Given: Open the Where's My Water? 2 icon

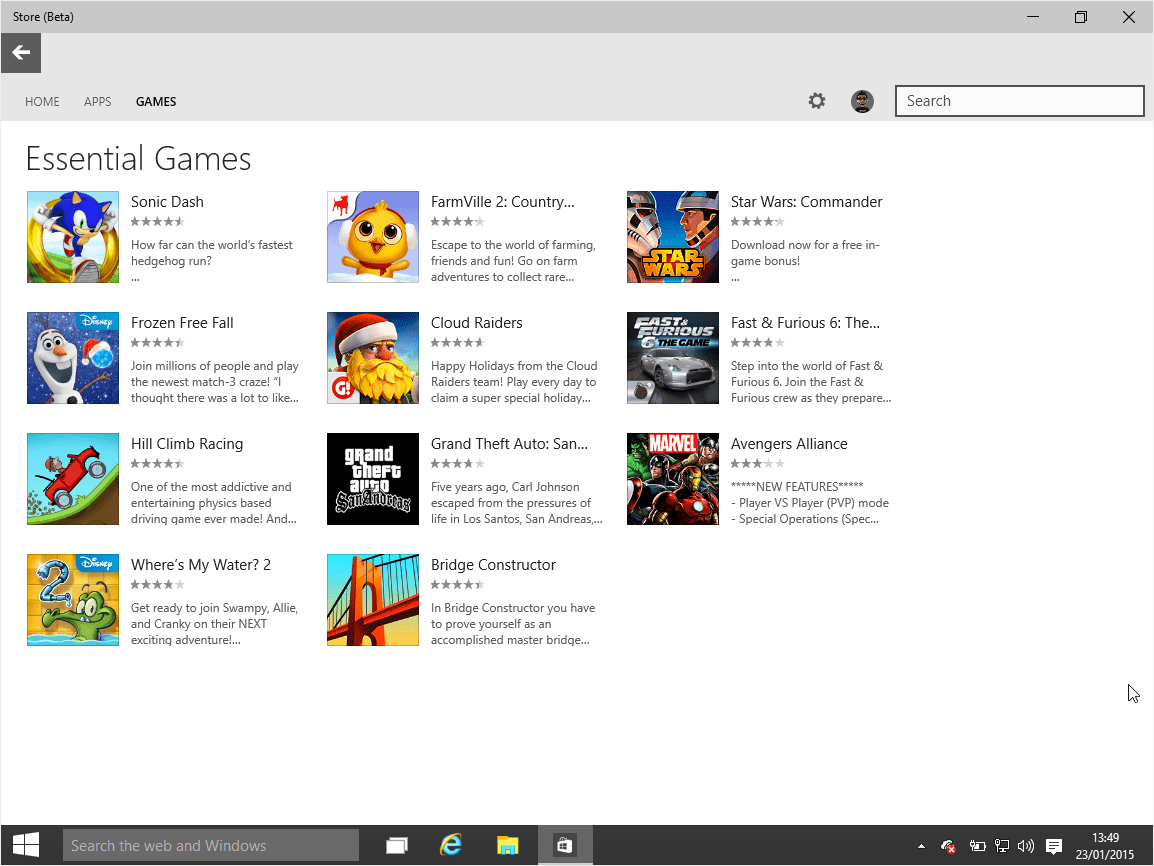Looking at the screenshot, I should 73,600.
